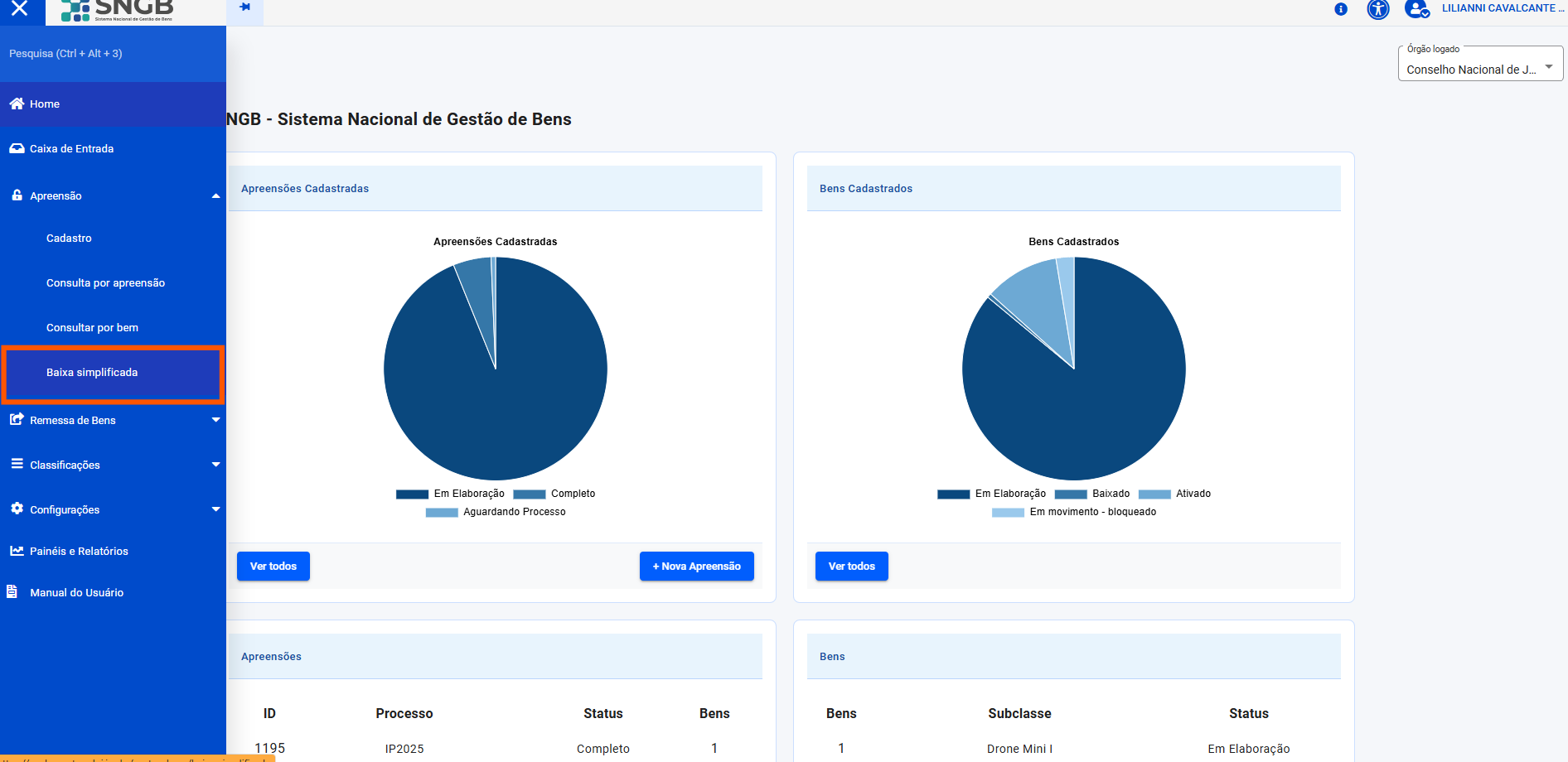Image resolution: width=1568 pixels, height=762 pixels.
Task: Open accessibility options icon
Action: tap(1377, 9)
